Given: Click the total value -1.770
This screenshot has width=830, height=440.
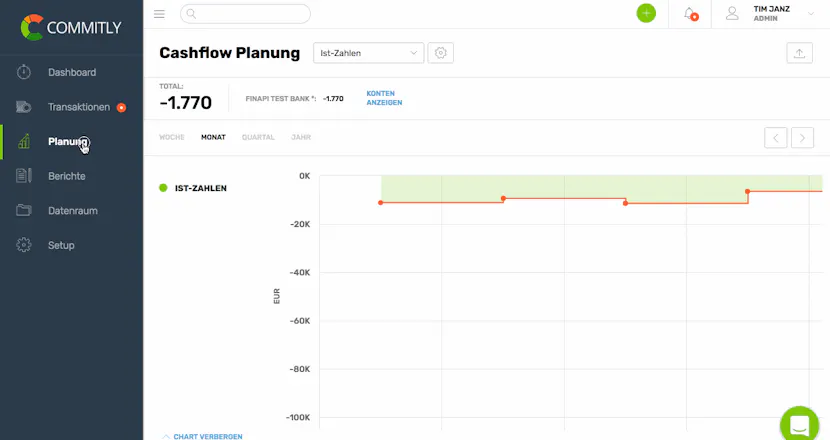Looking at the screenshot, I should pos(186,102).
